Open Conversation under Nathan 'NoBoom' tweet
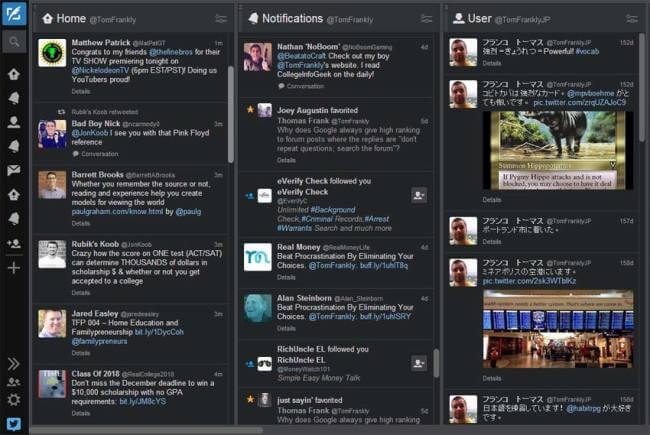 coord(301,86)
